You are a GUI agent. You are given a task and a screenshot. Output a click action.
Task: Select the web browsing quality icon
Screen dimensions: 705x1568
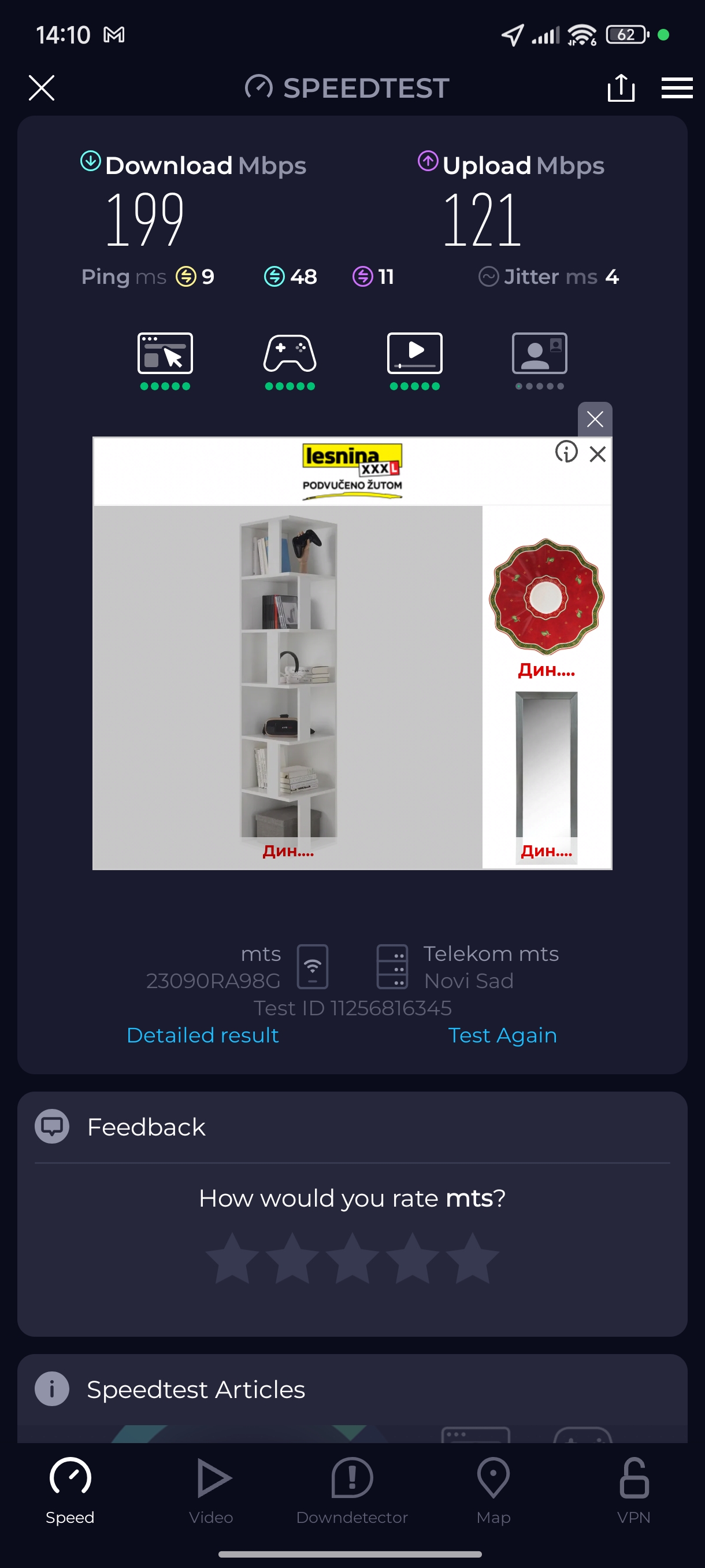point(165,353)
